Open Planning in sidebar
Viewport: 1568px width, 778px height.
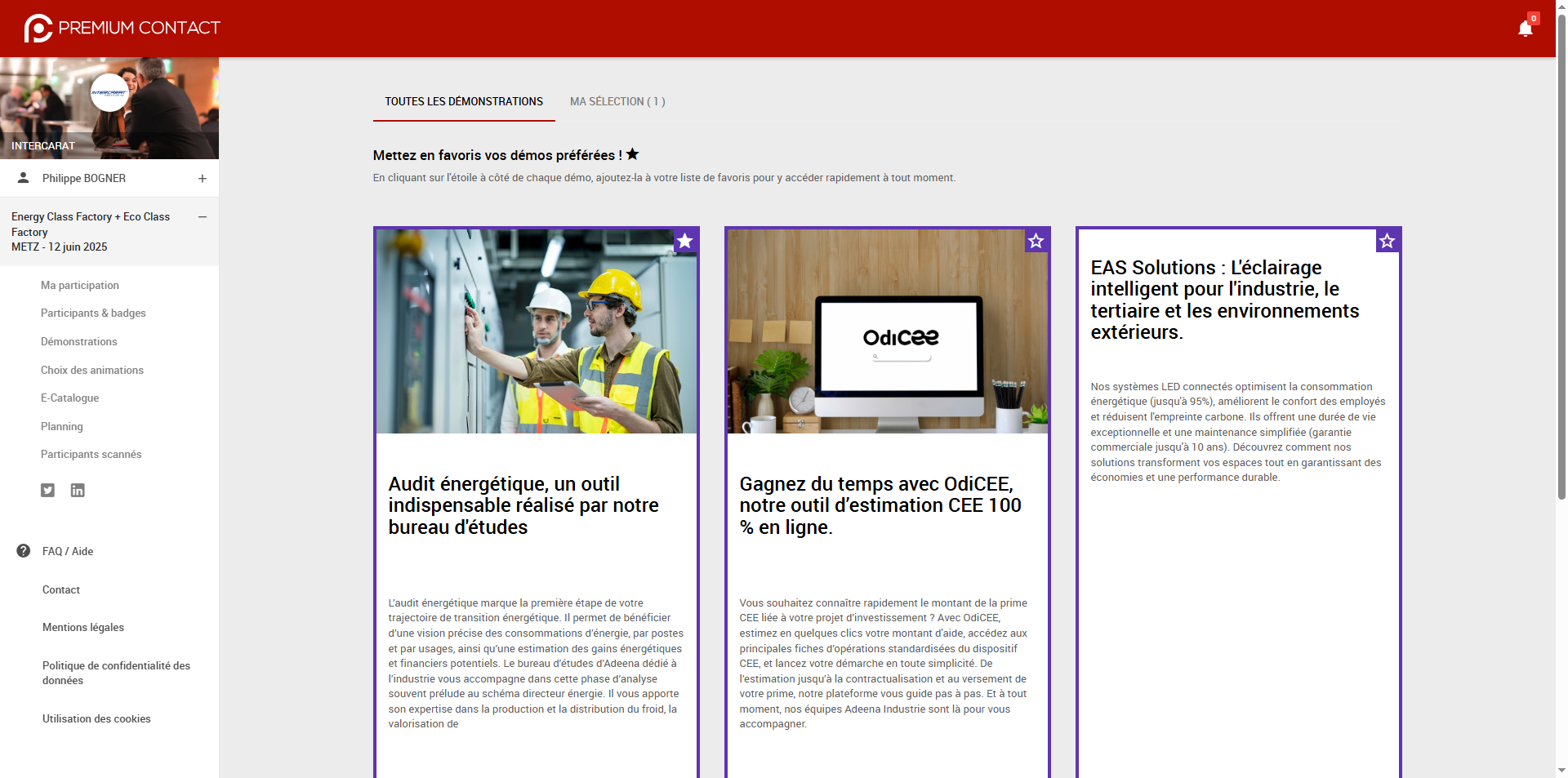62,426
